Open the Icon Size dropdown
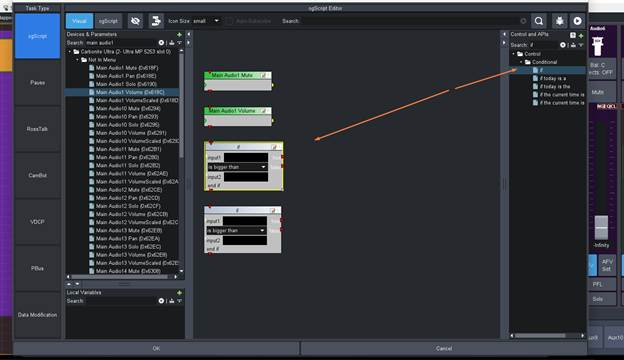Image resolution: width=624 pixels, height=360 pixels. tap(206, 21)
